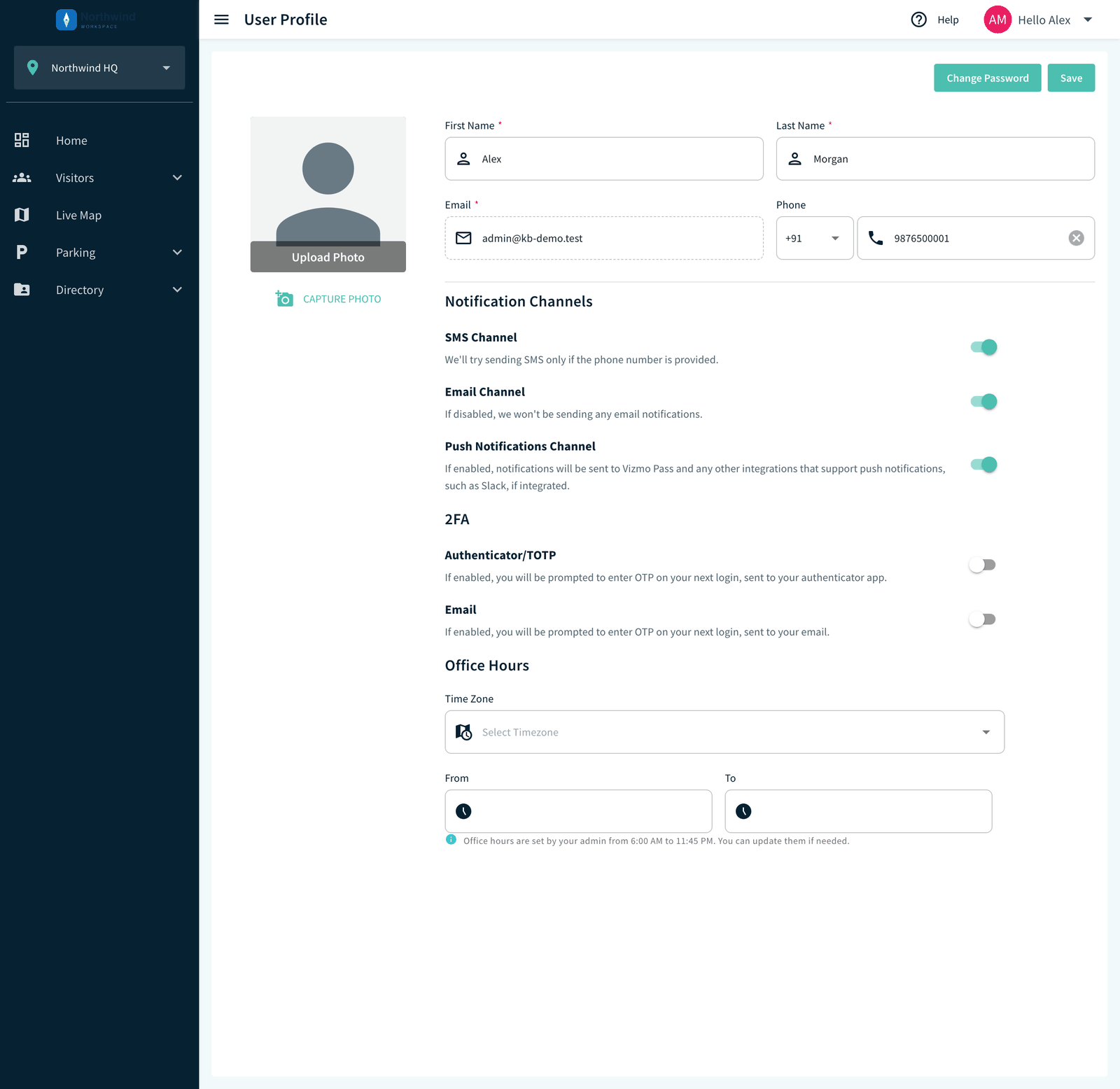Open Visitors in sidebar
The height and width of the screenshot is (1089, 1120).
[x=75, y=178]
